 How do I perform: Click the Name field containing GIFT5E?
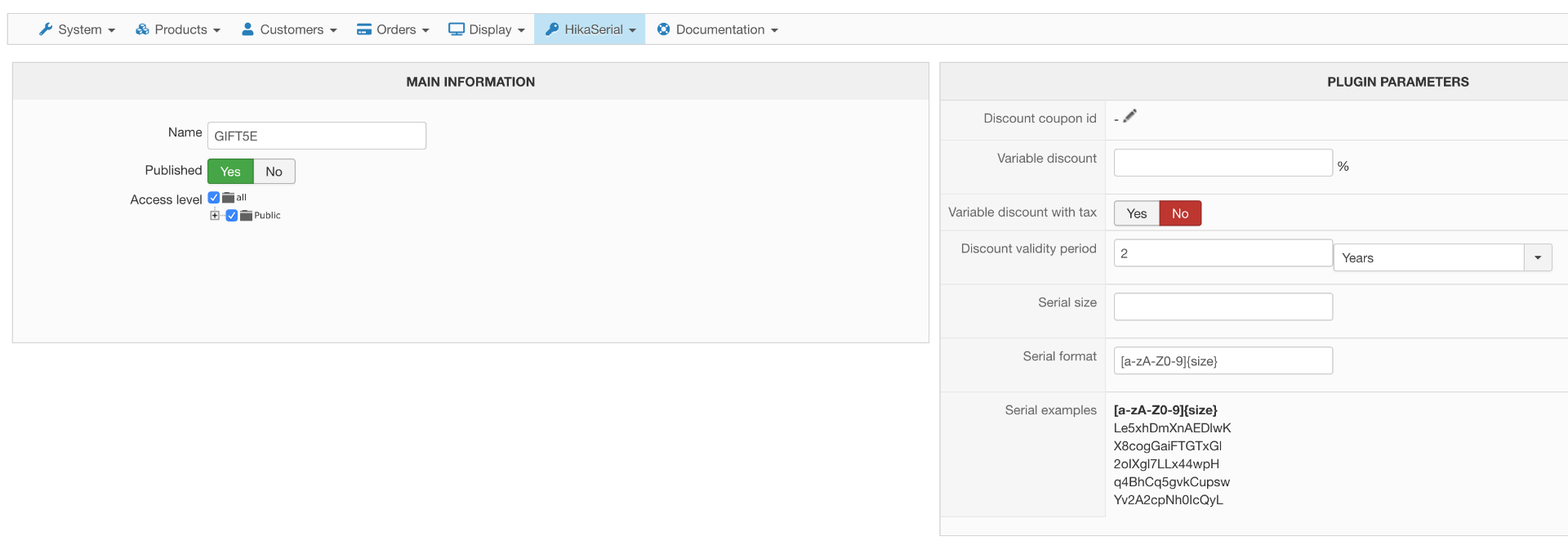[317, 136]
